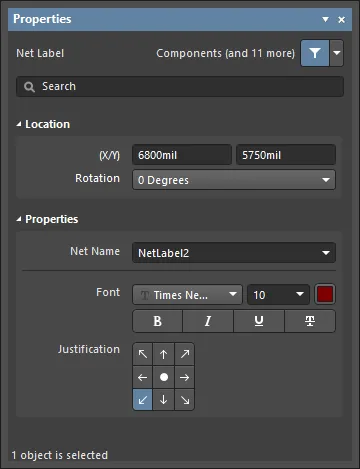Set justification to middle-left arrow

coord(143,377)
